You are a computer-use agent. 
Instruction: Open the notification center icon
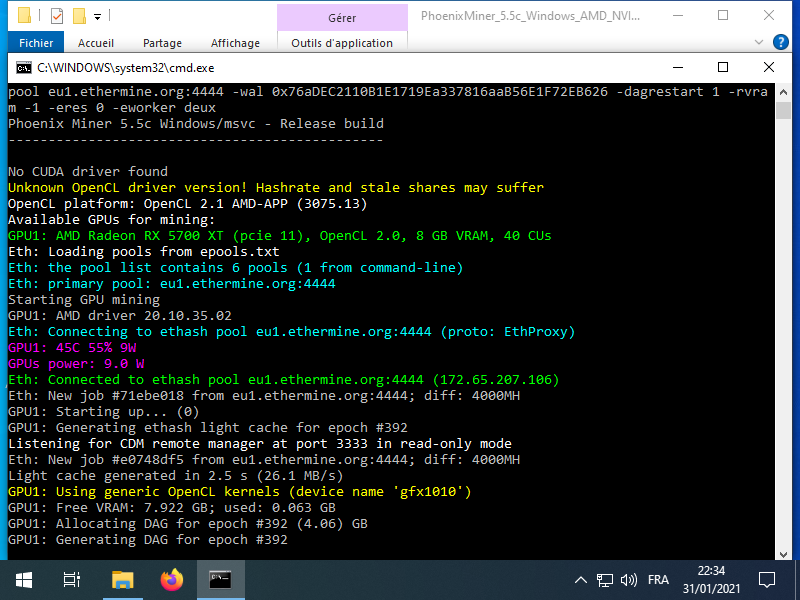pyautogui.click(x=766, y=580)
